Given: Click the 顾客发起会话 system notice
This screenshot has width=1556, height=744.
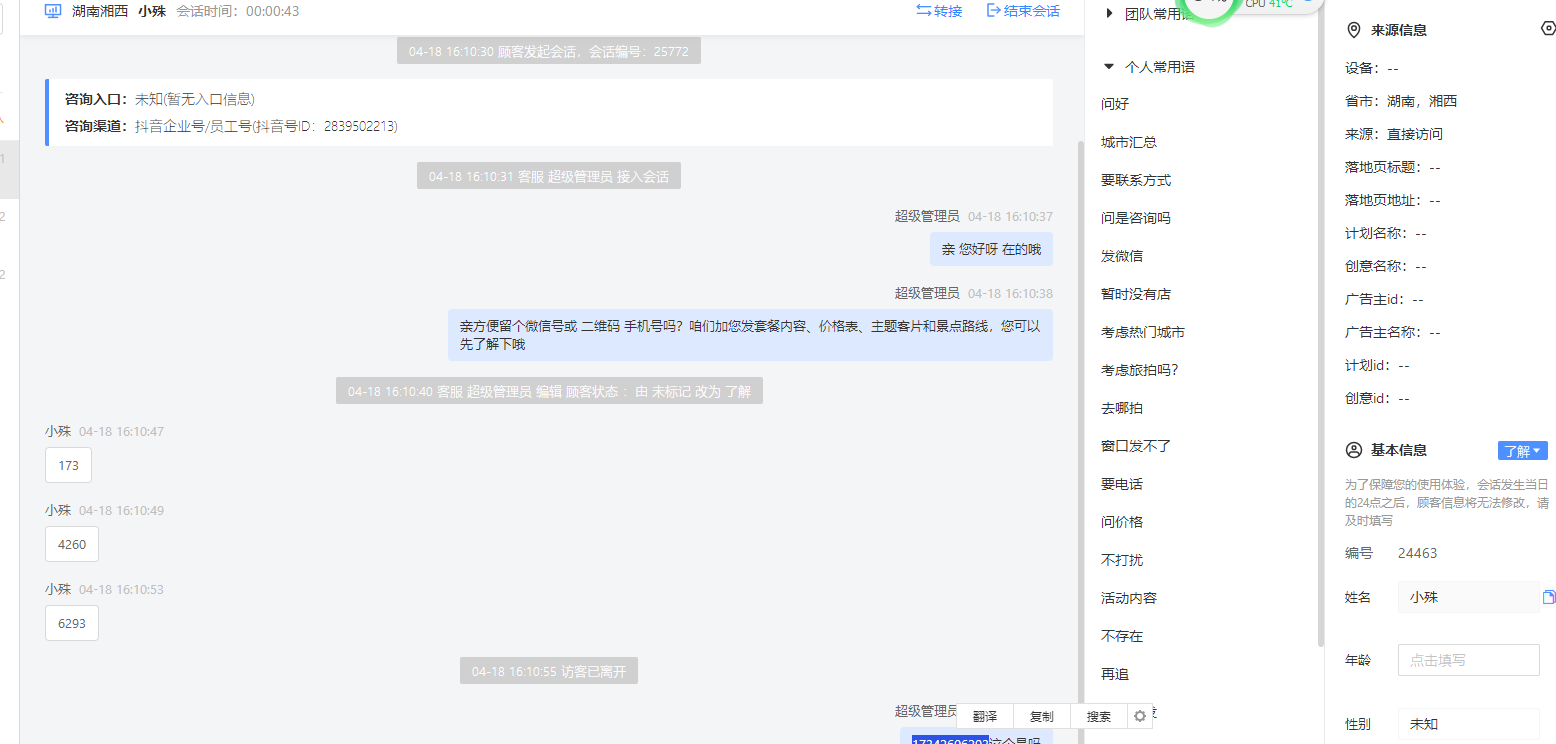Looking at the screenshot, I should coord(548,51).
